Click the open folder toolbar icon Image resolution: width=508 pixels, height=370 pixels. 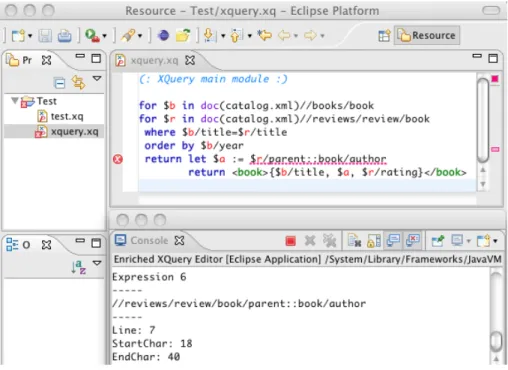pyautogui.click(x=183, y=35)
